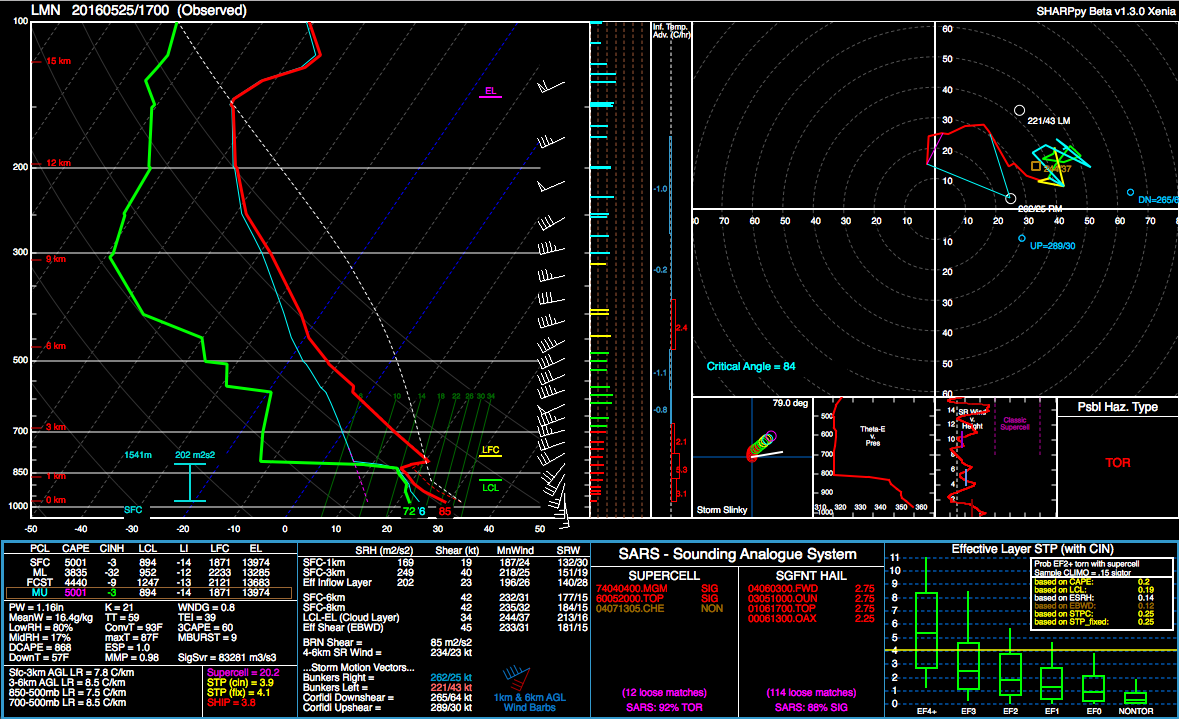Click the 'Inf. Temp. Adv. (C/hr)' header
The height and width of the screenshot is (719, 1179).
pos(671,31)
